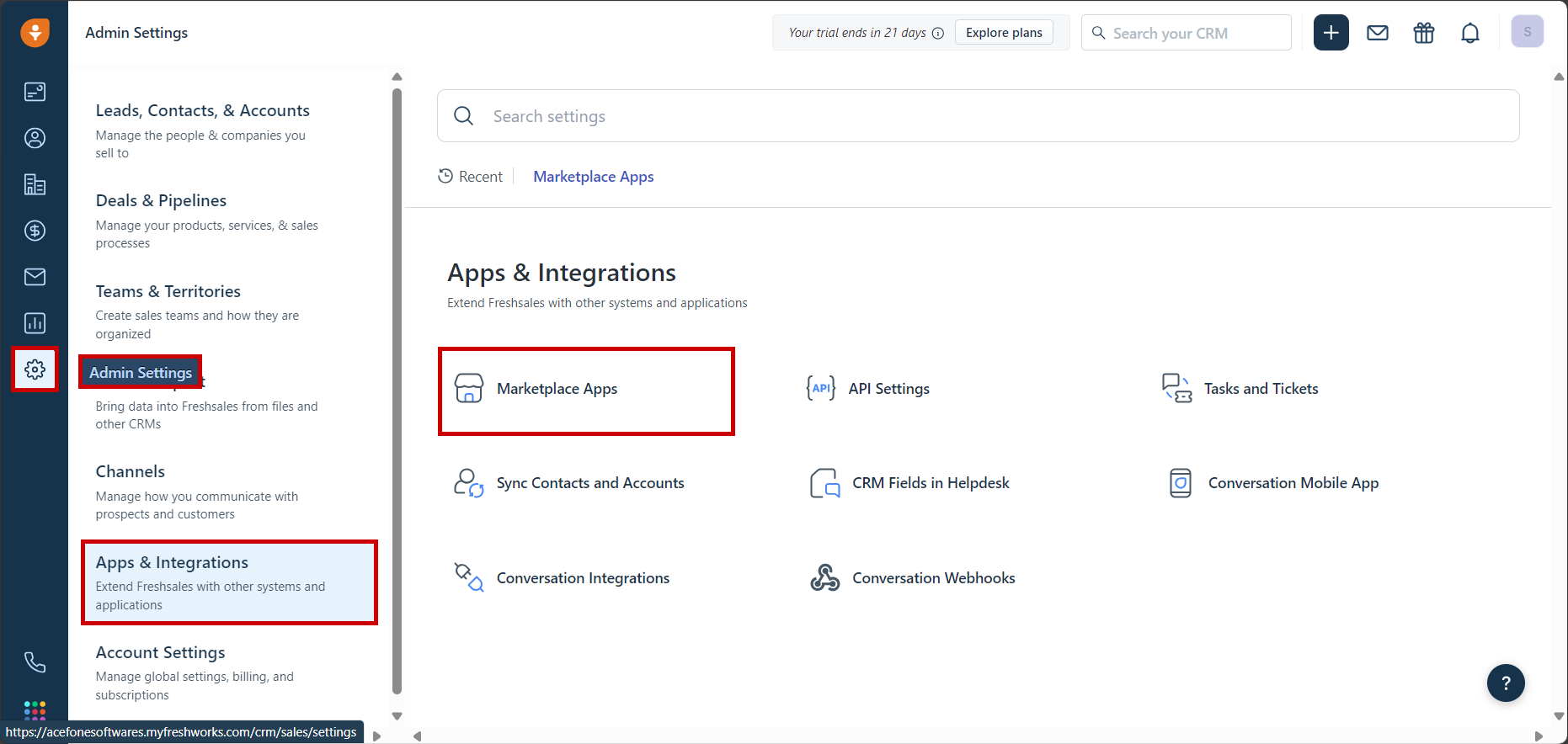The width and height of the screenshot is (1568, 744).
Task: Click Explore plans button
Action: click(x=1004, y=33)
